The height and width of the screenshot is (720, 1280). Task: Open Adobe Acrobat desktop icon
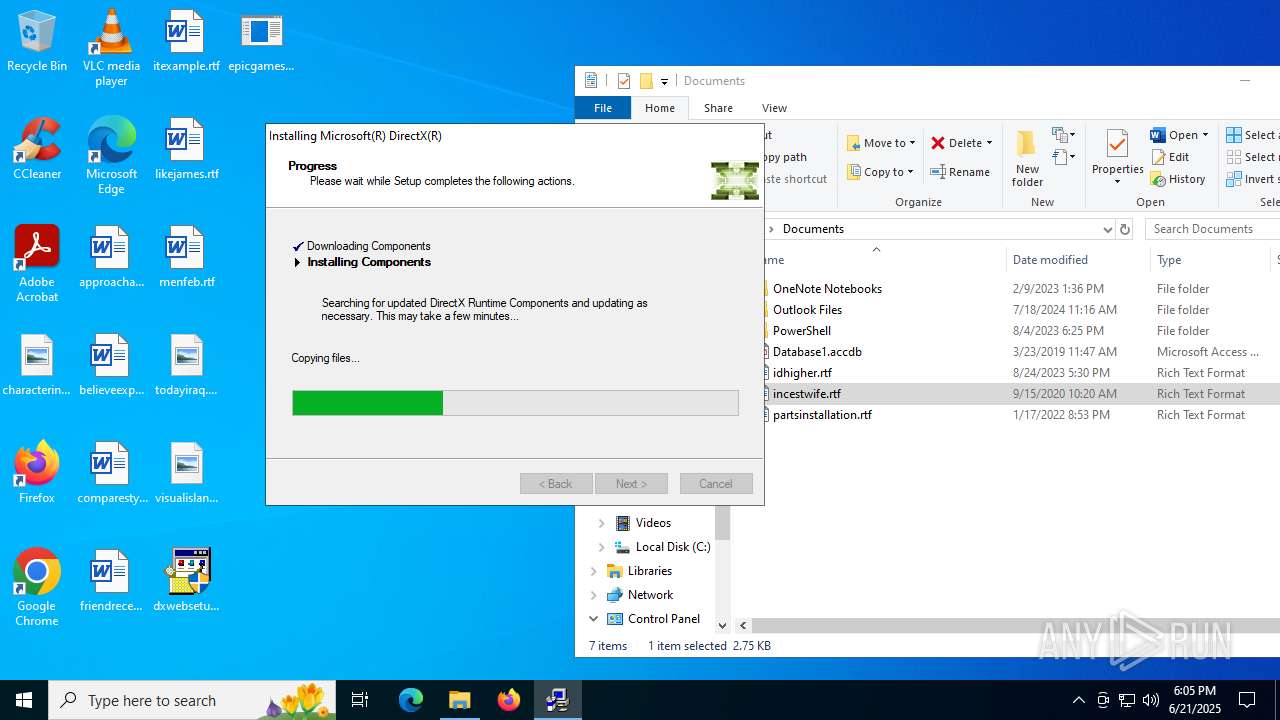pos(37,264)
